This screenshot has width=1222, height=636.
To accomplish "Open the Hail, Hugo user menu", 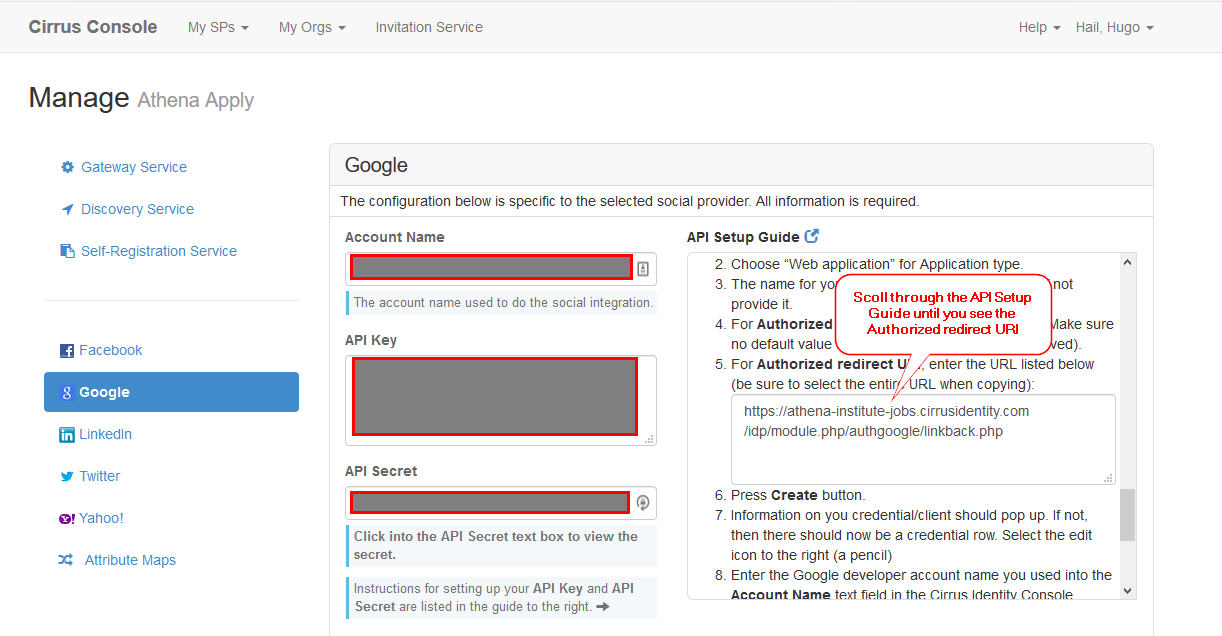I will tap(1115, 27).
